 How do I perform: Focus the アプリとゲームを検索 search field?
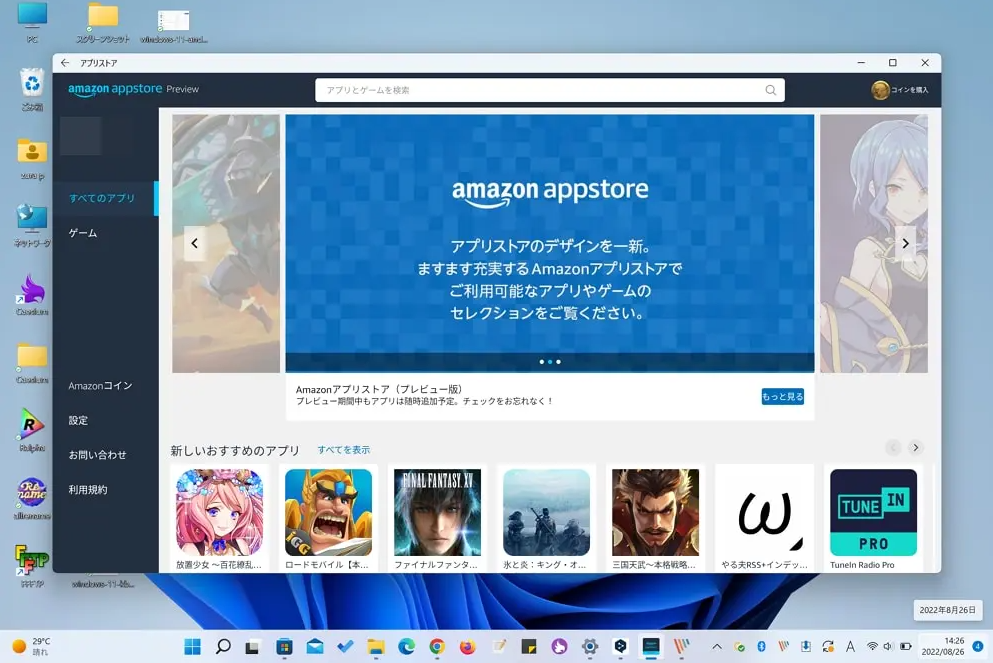coord(550,90)
